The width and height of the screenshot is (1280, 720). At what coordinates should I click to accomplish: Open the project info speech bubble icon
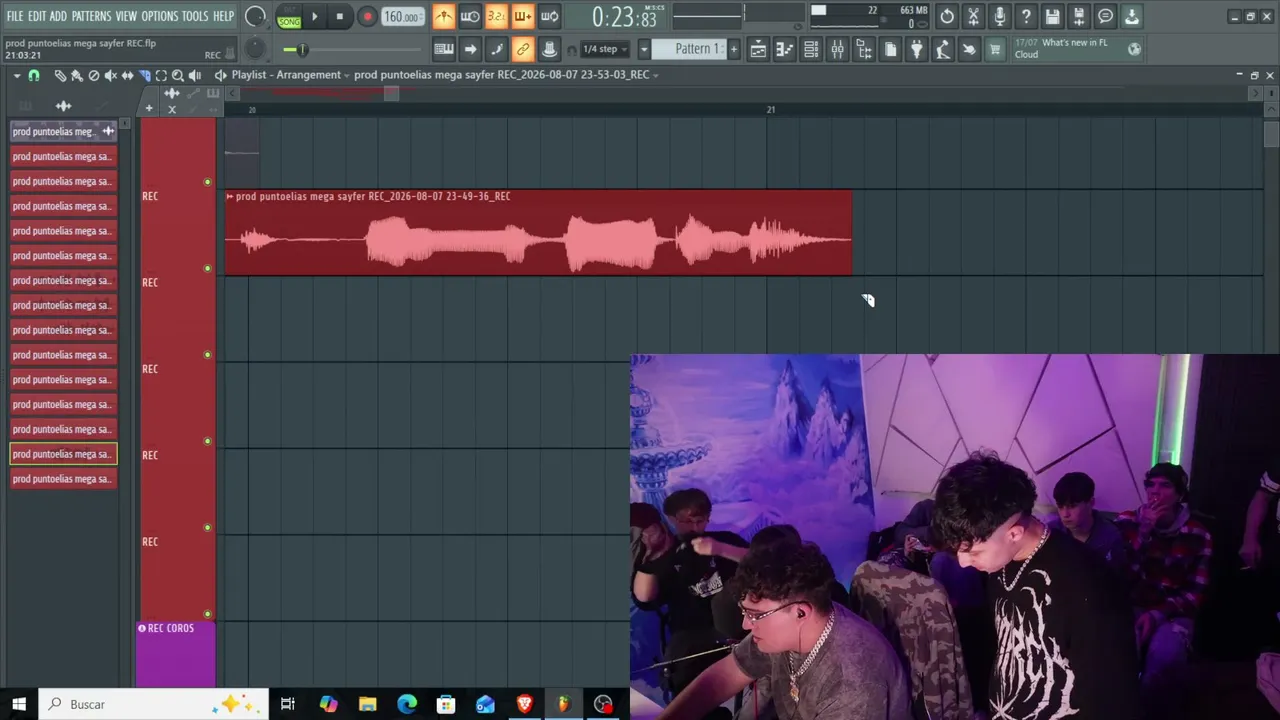point(1105,17)
